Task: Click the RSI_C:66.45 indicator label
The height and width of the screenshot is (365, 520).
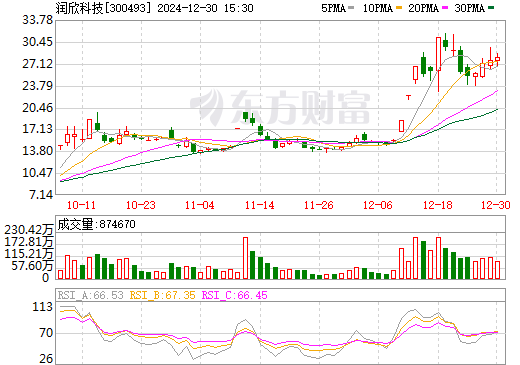Action: click(x=235, y=295)
